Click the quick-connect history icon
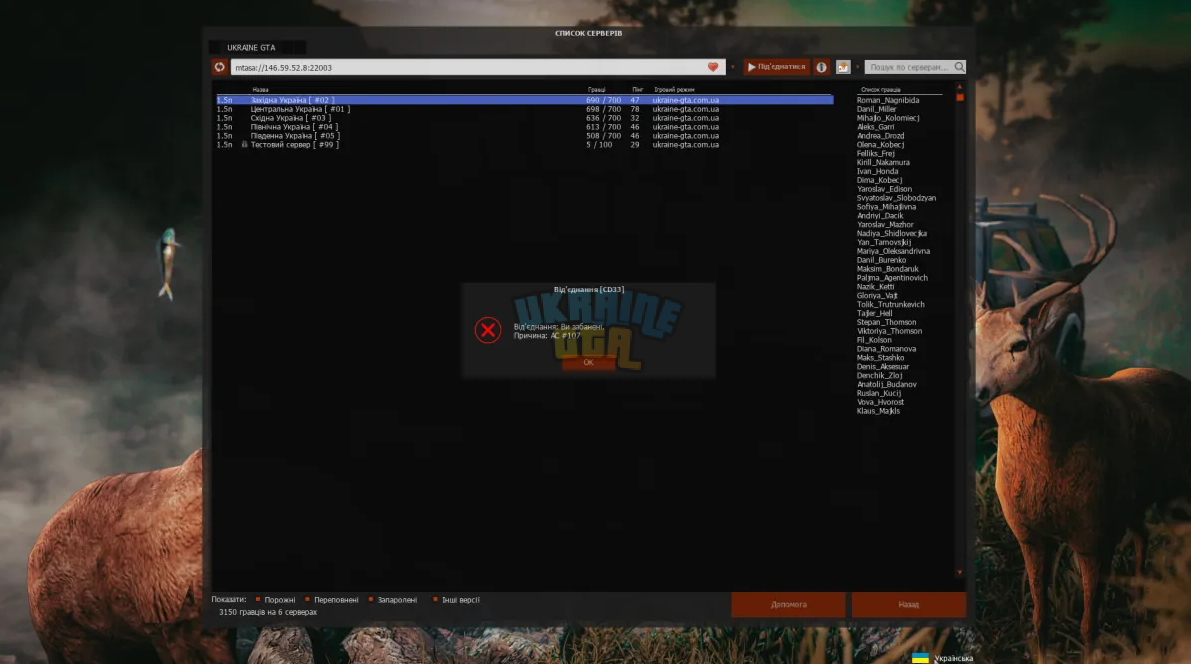1191x664 pixels. 843,67
